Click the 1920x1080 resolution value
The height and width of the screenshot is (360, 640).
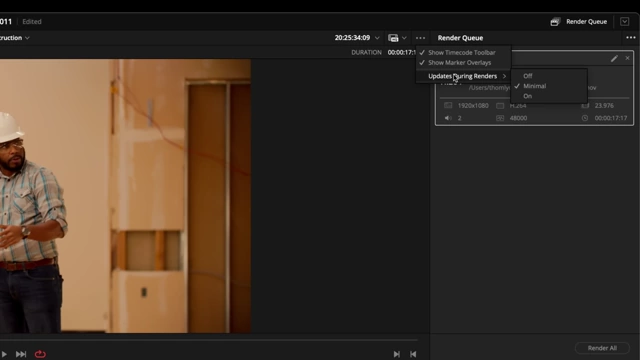point(473,106)
